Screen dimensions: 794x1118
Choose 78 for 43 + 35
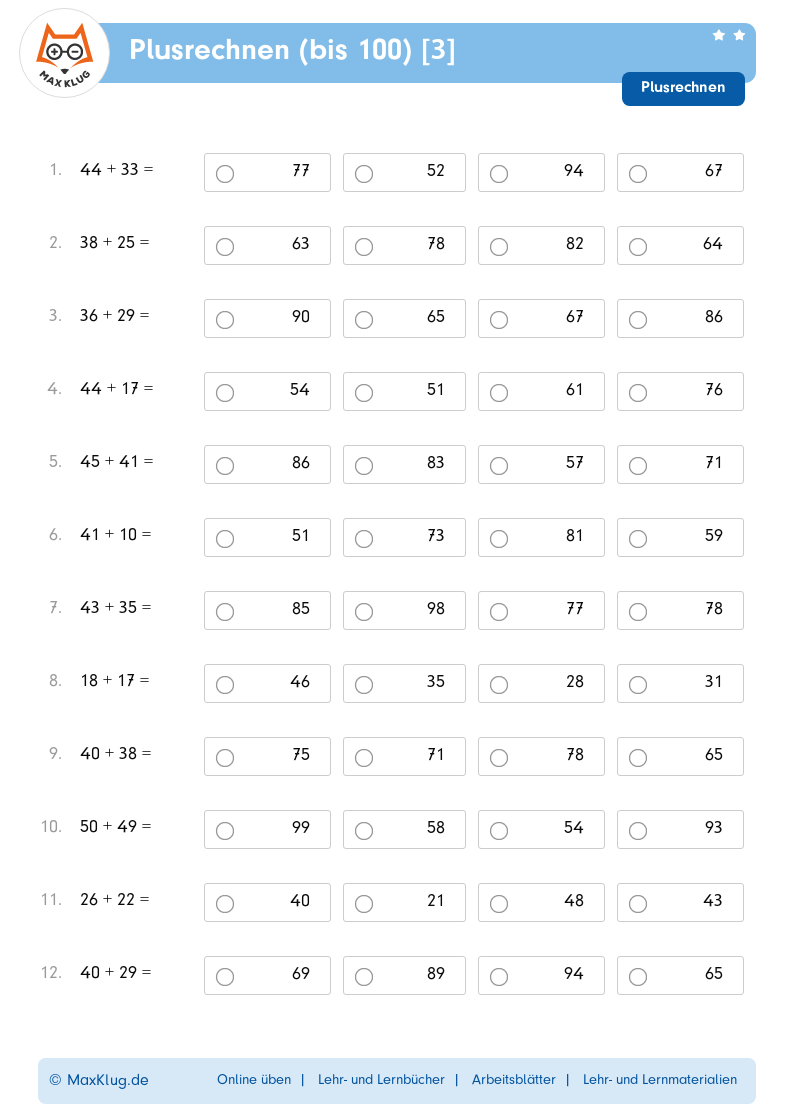[638, 612]
